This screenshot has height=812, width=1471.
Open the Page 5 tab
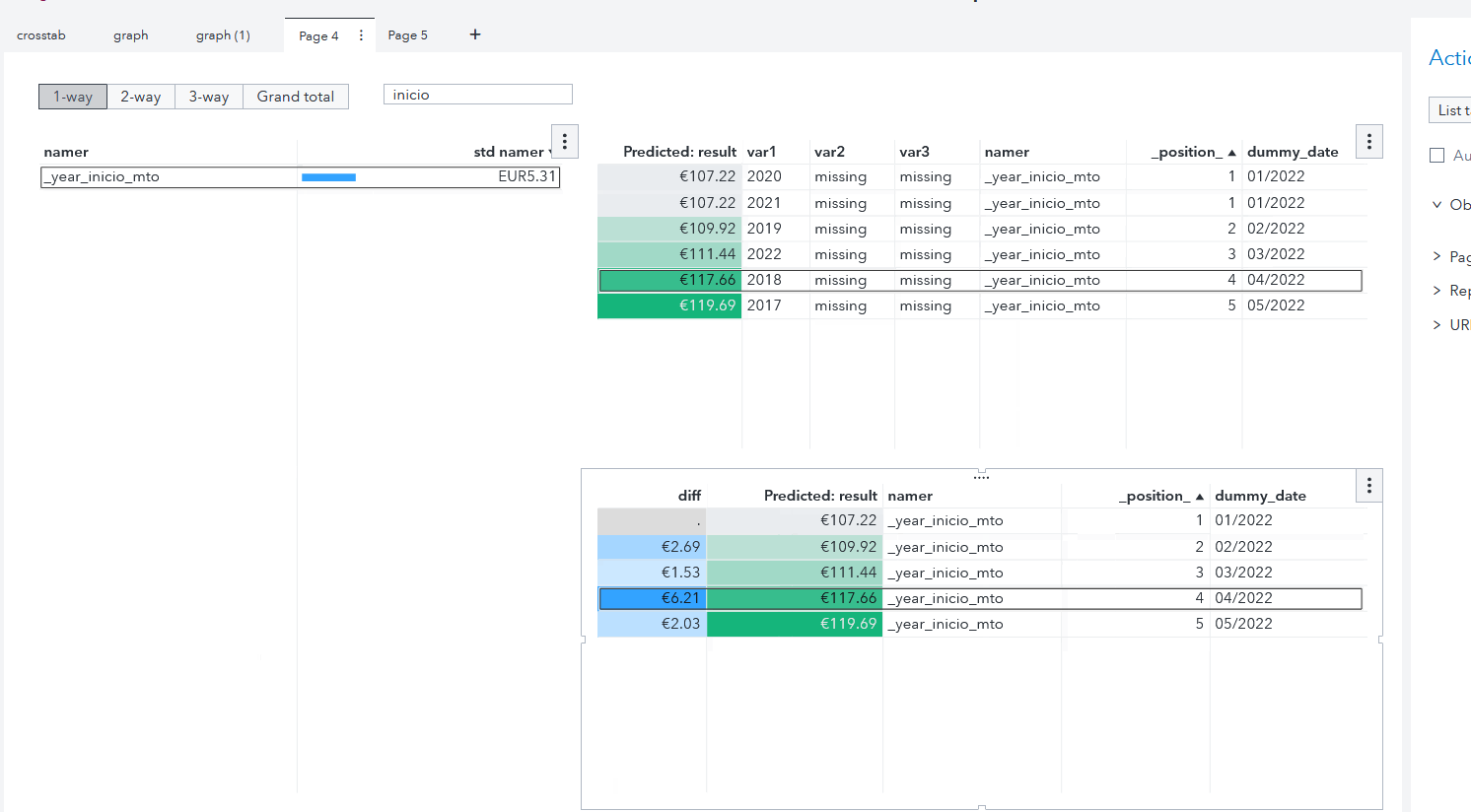407,34
